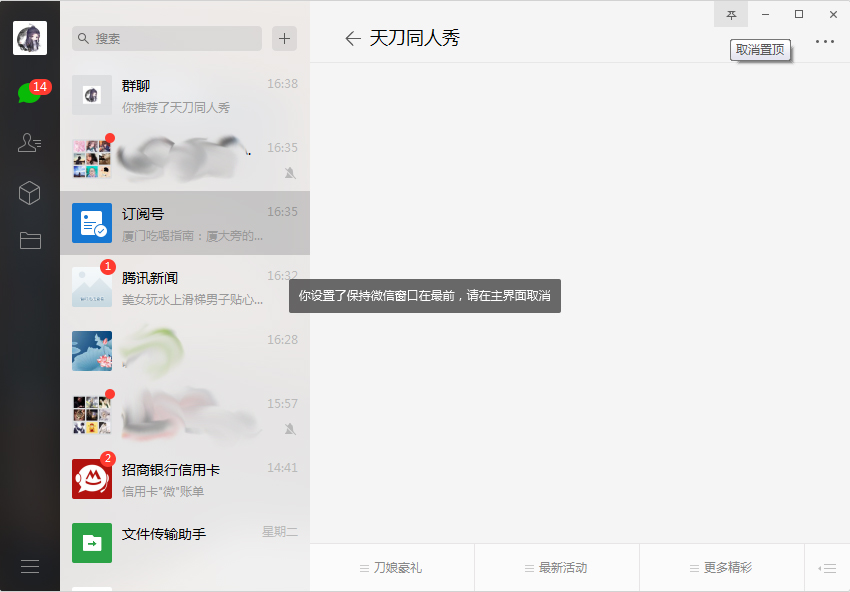Click 取消置顶 to unpin the window
The image size is (850, 592).
pos(759,48)
